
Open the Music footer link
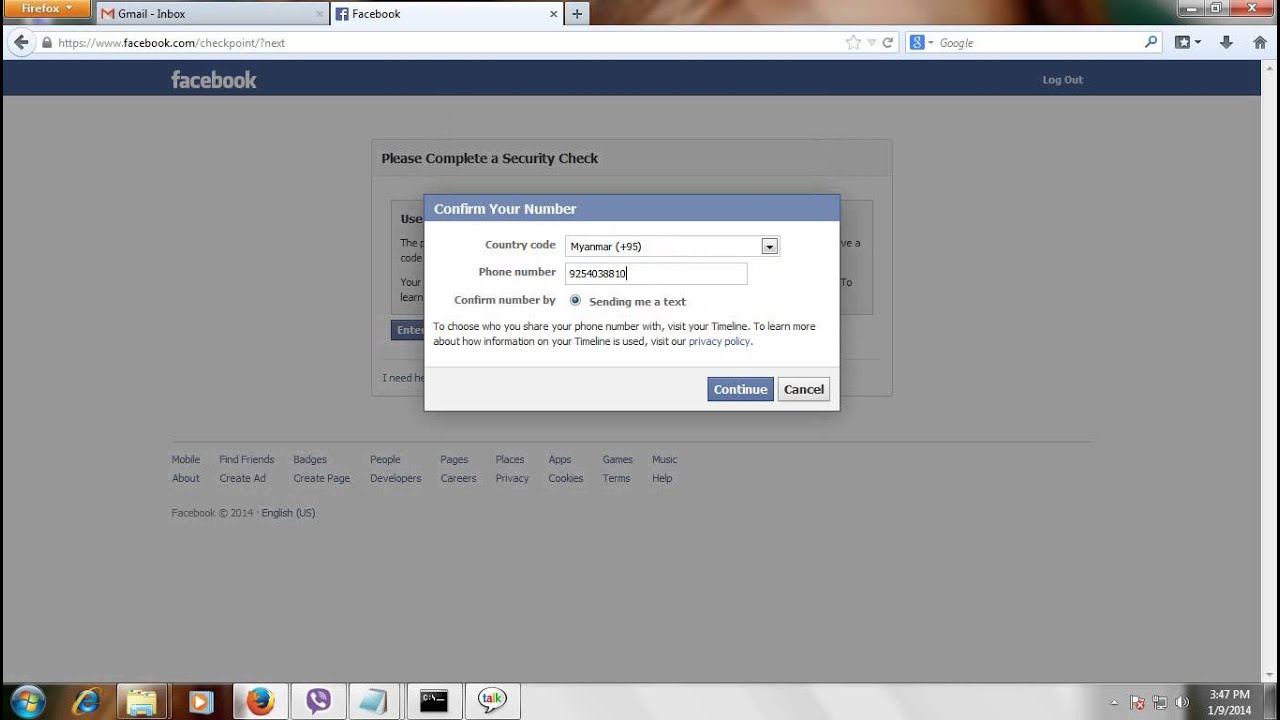[665, 460]
